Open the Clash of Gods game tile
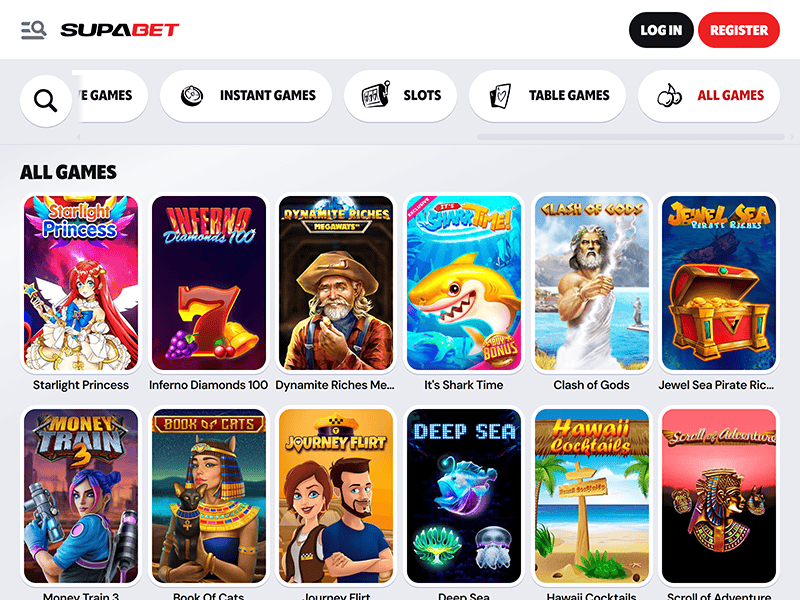Screen dimensions: 800x600 [x=592, y=283]
